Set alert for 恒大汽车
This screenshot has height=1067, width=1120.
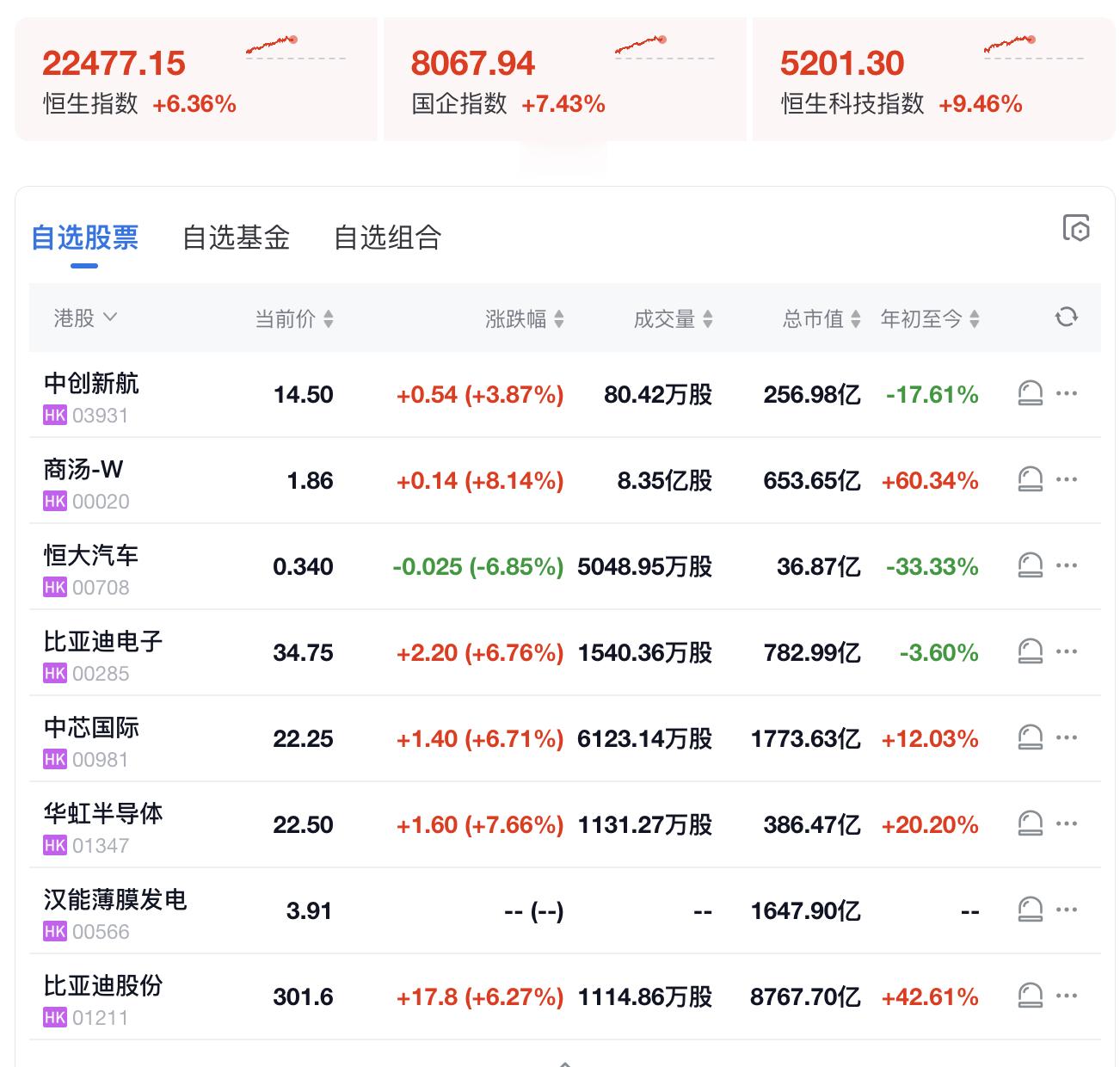[1030, 566]
